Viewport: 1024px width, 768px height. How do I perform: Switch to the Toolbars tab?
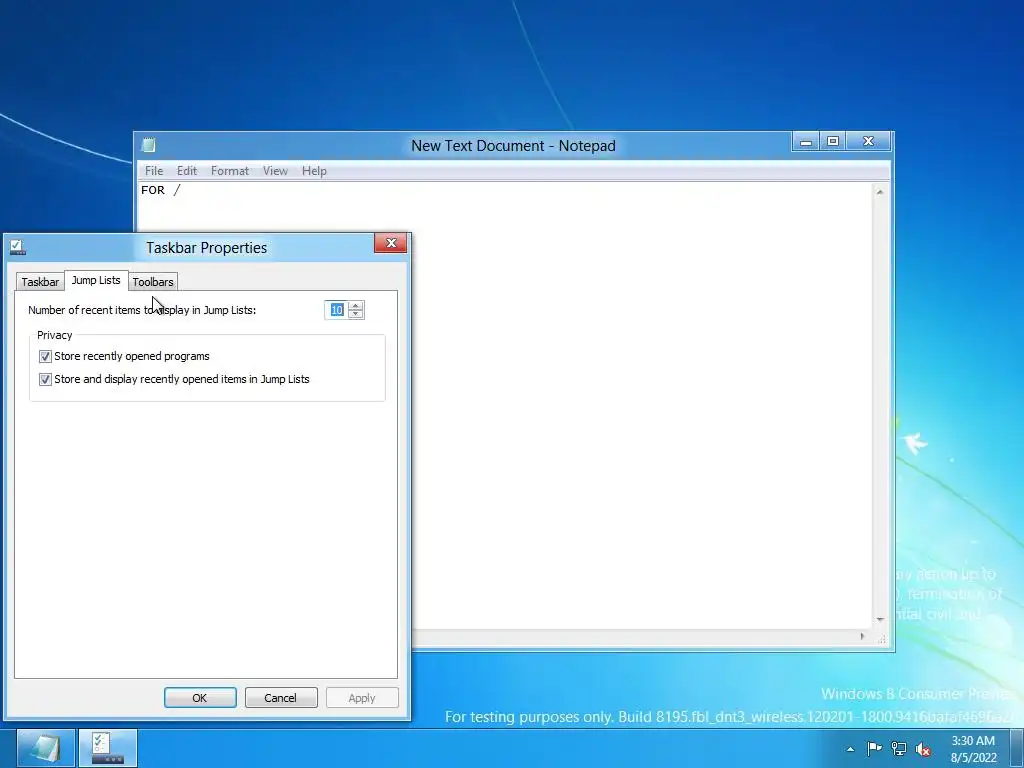[153, 281]
